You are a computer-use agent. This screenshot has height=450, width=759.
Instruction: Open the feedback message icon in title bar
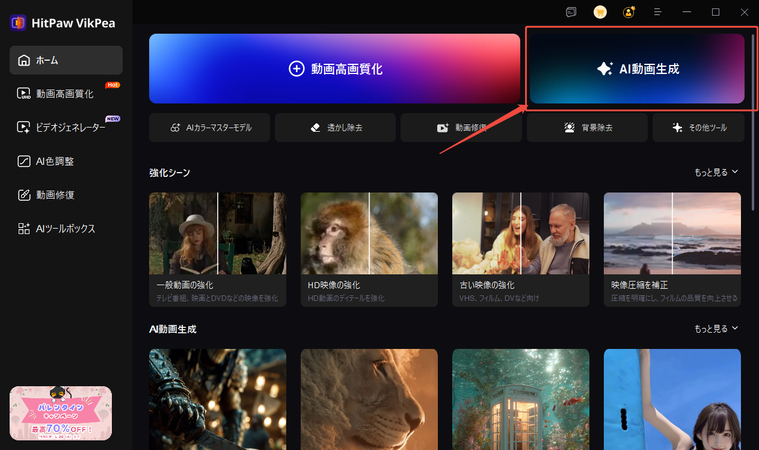tap(571, 12)
